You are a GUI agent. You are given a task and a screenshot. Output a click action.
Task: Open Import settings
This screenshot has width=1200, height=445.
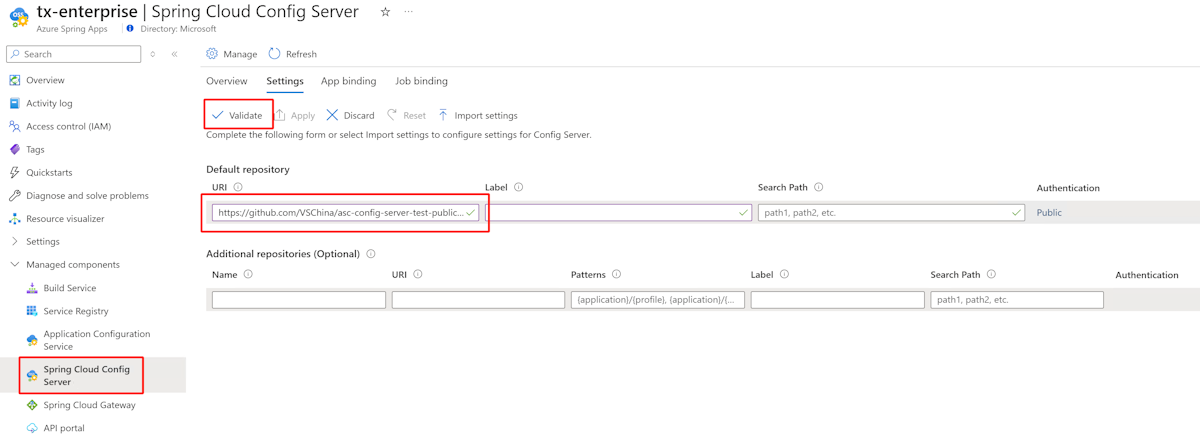click(477, 115)
